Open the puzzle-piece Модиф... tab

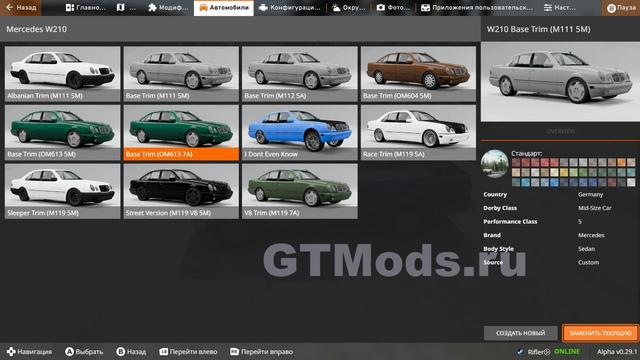coord(168,8)
